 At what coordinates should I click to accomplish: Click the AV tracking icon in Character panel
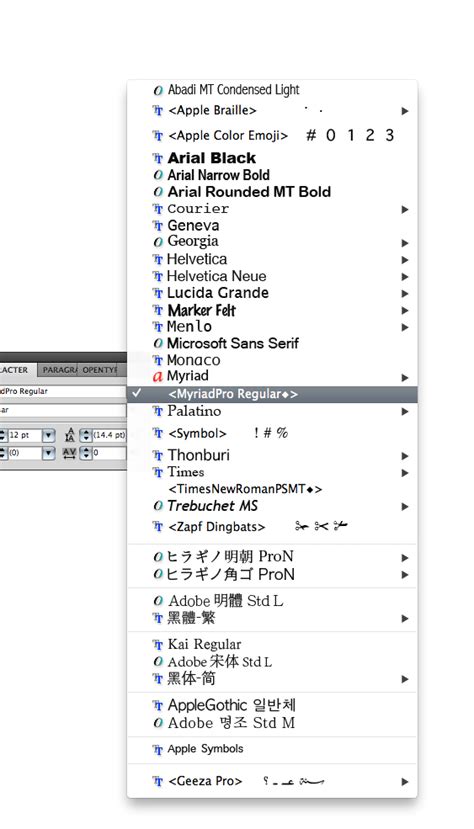69,453
